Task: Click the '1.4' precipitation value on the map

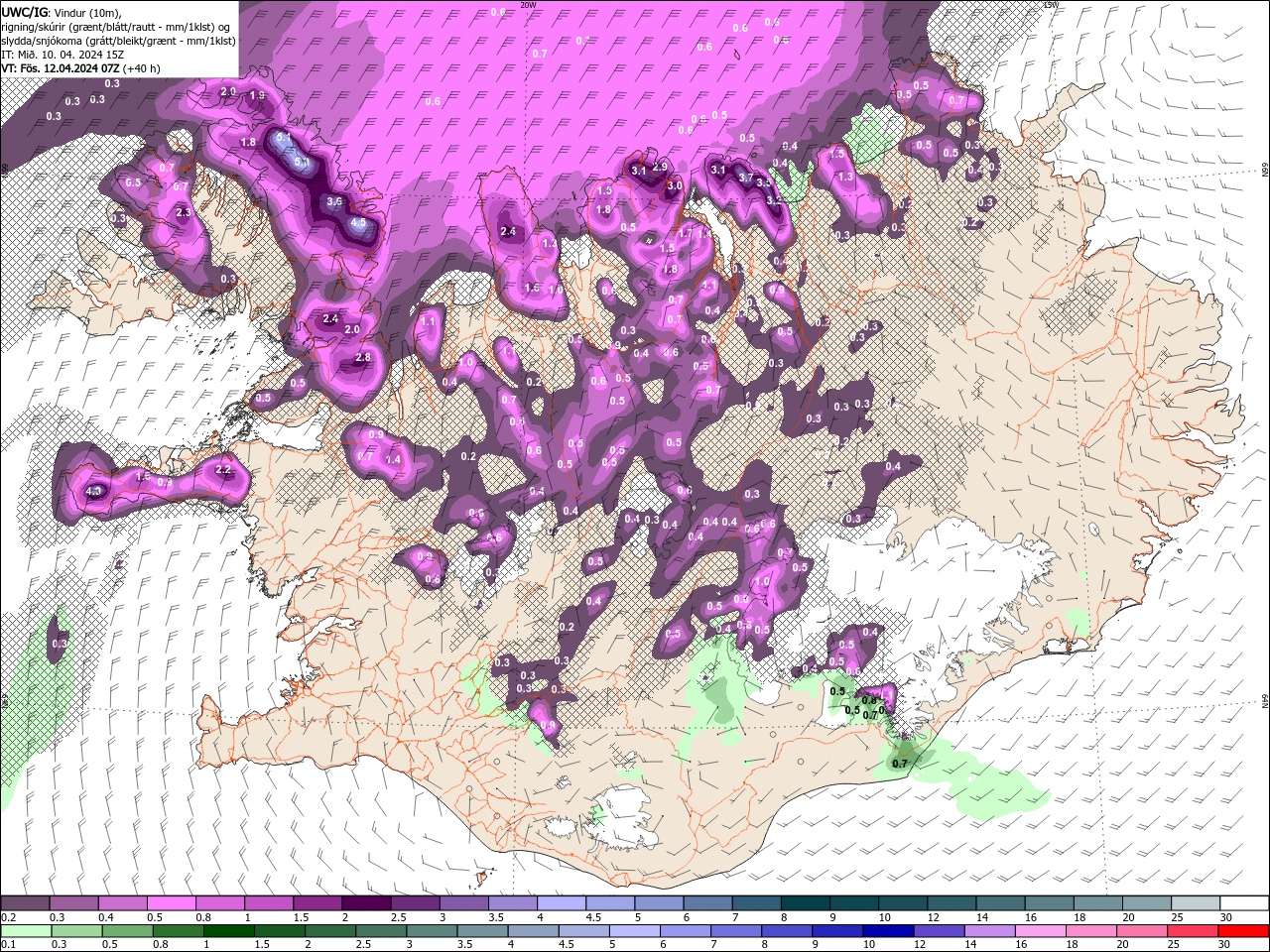Action: [x=393, y=460]
